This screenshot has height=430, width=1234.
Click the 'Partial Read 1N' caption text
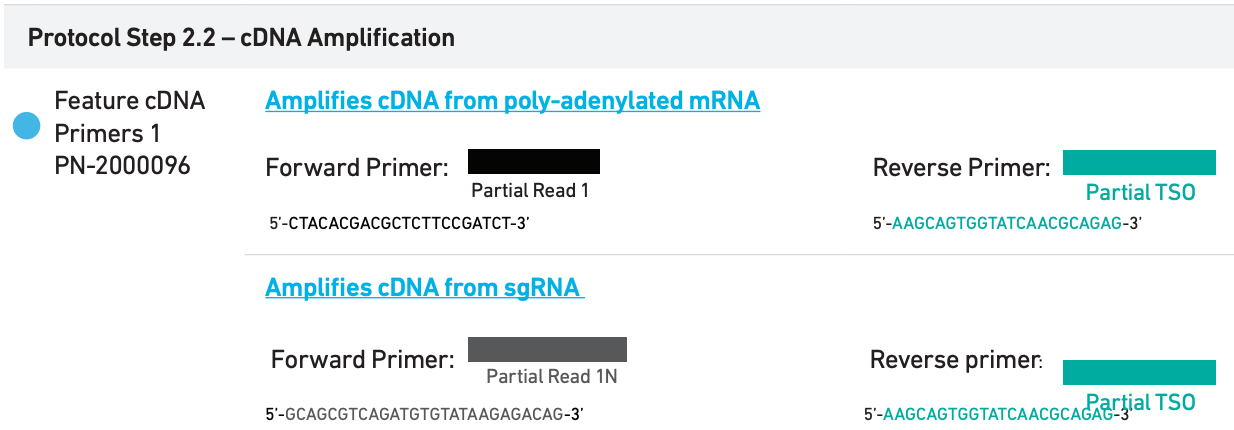point(551,377)
